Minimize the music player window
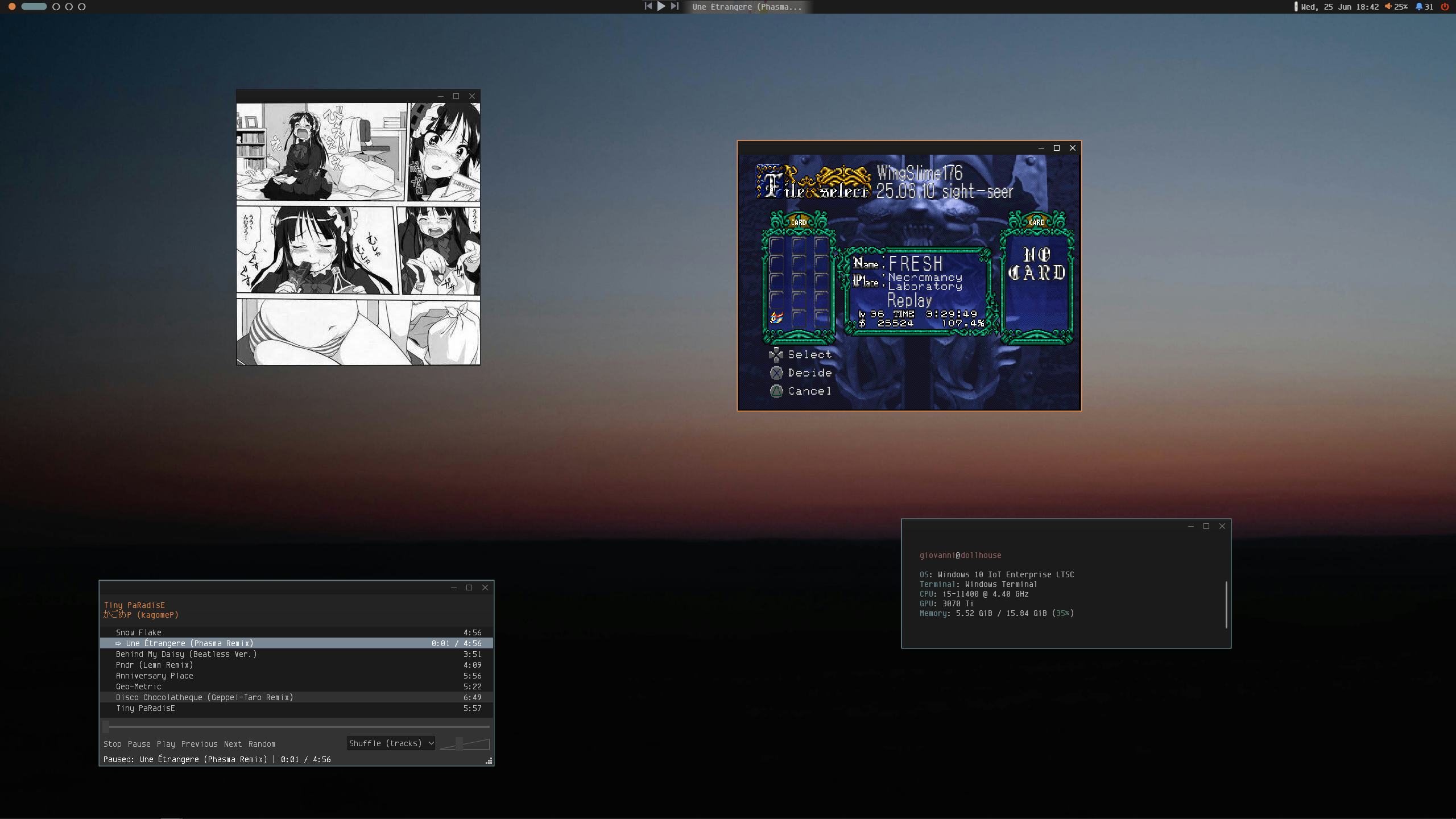The width and height of the screenshot is (1456, 819). (454, 588)
